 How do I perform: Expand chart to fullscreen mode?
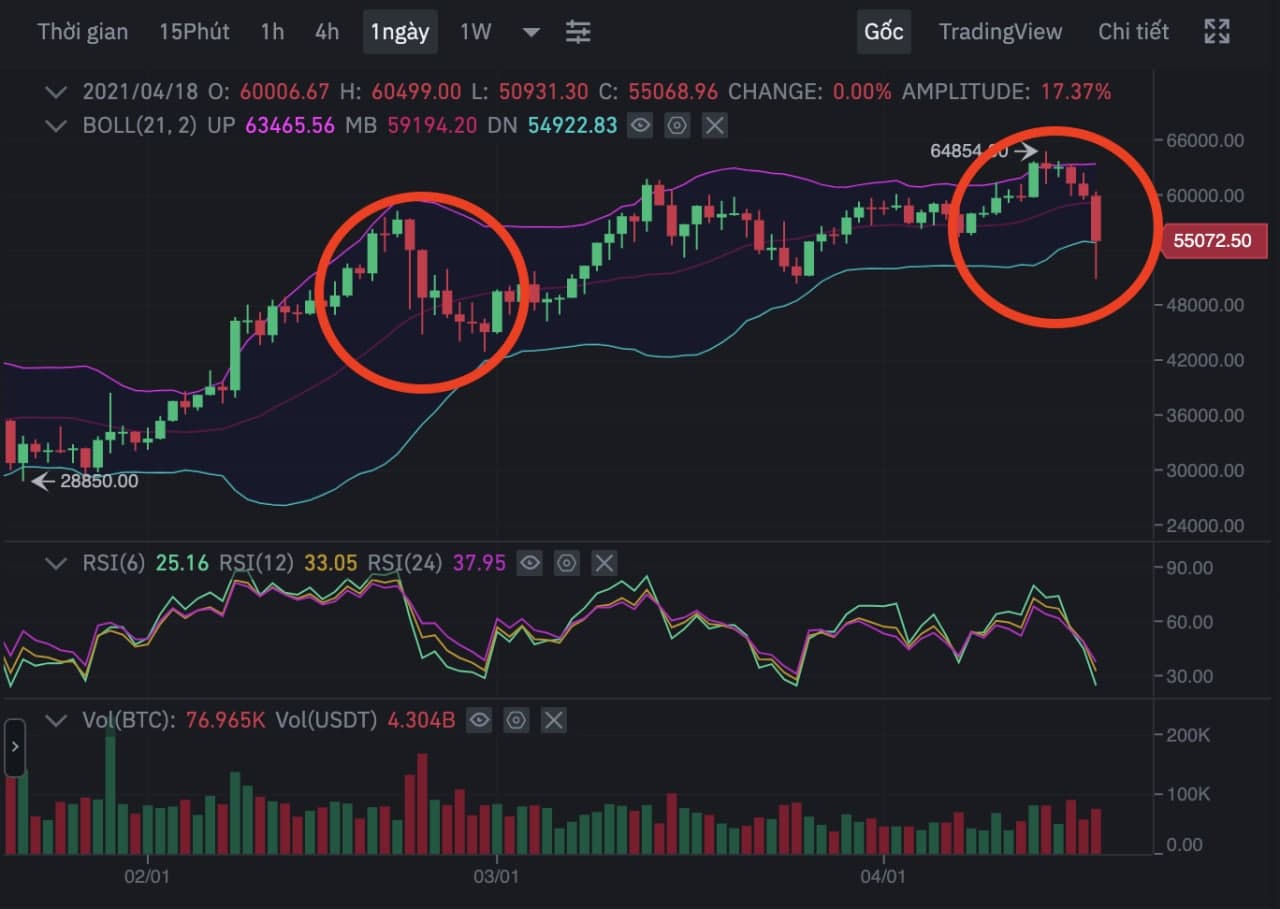pos(1217,31)
